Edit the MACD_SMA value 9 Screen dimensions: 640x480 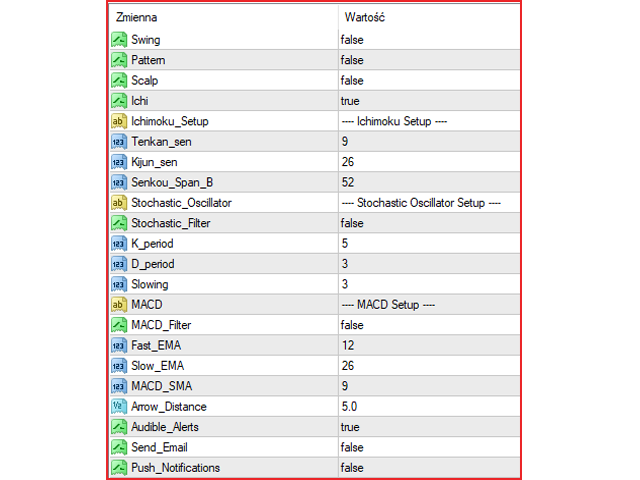[x=345, y=386]
